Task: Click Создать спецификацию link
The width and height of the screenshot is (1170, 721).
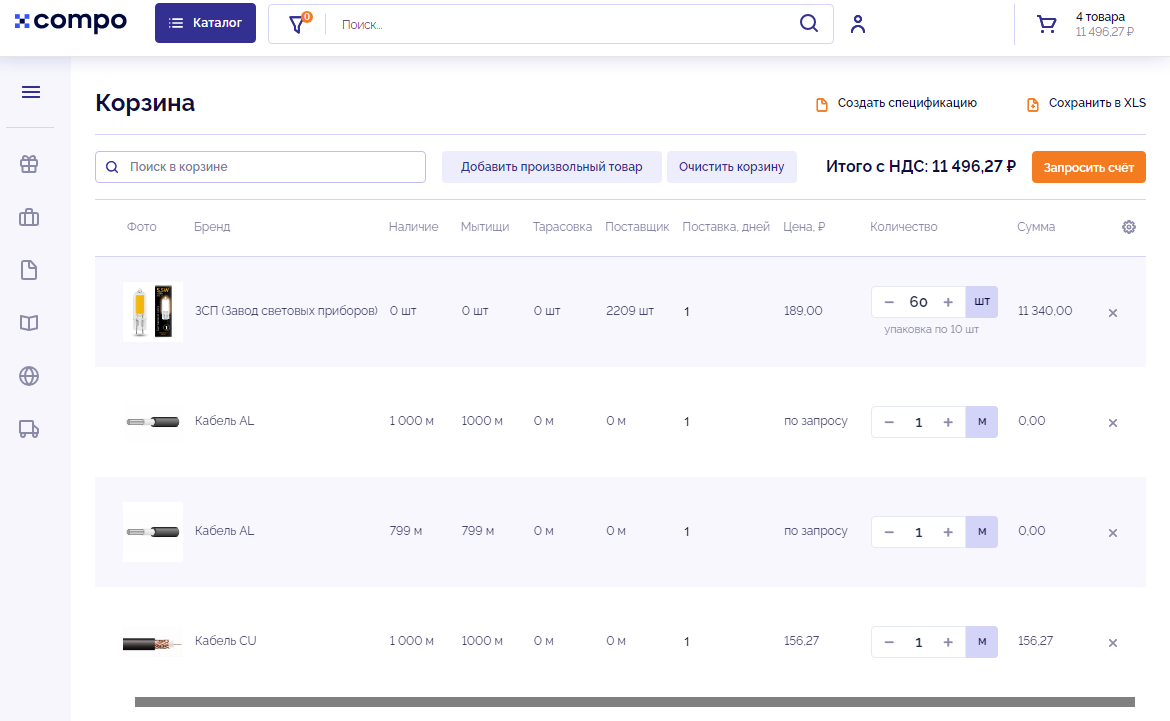Action: [896, 103]
